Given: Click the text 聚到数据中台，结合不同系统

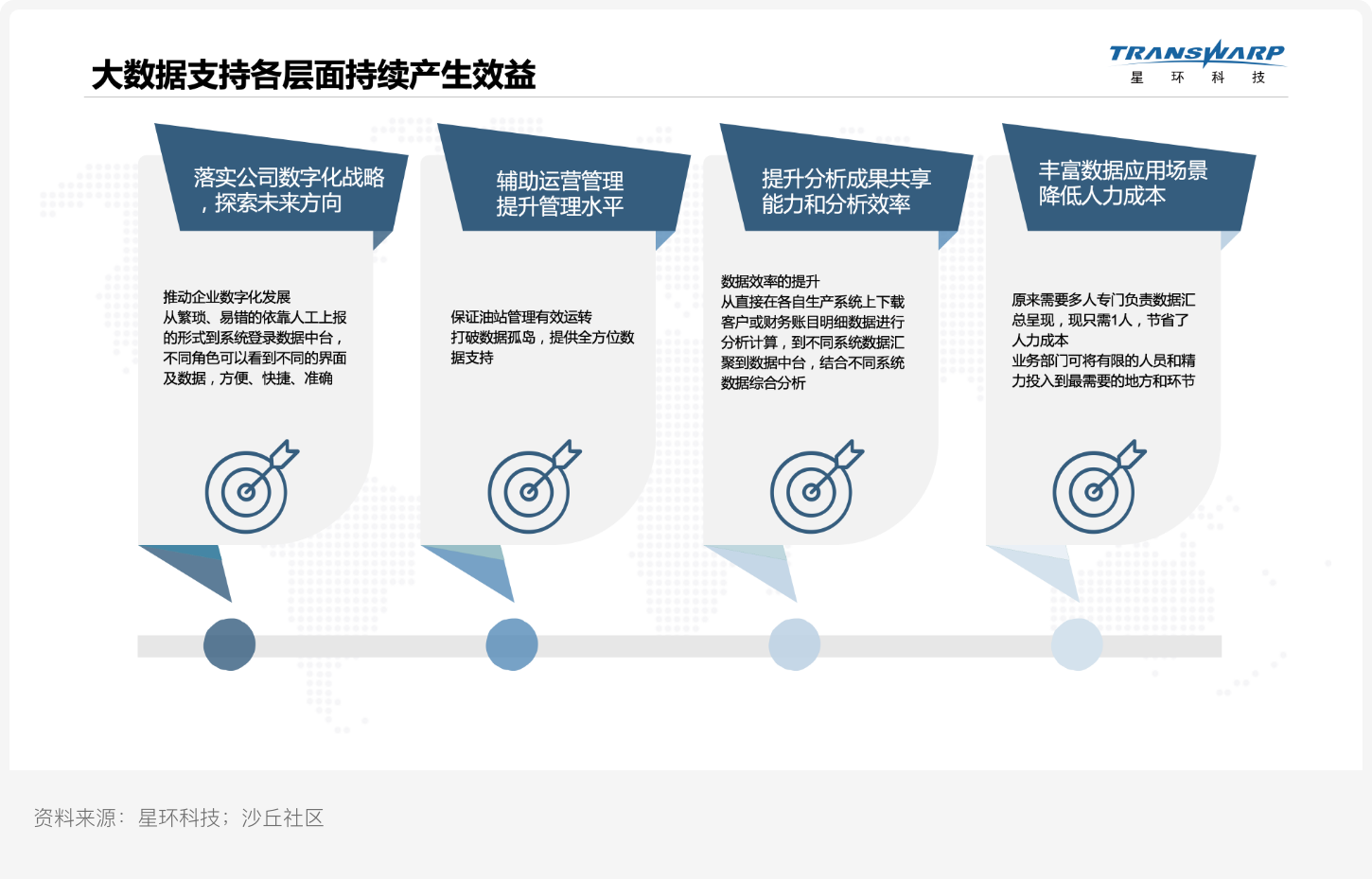Looking at the screenshot, I should click(813, 362).
